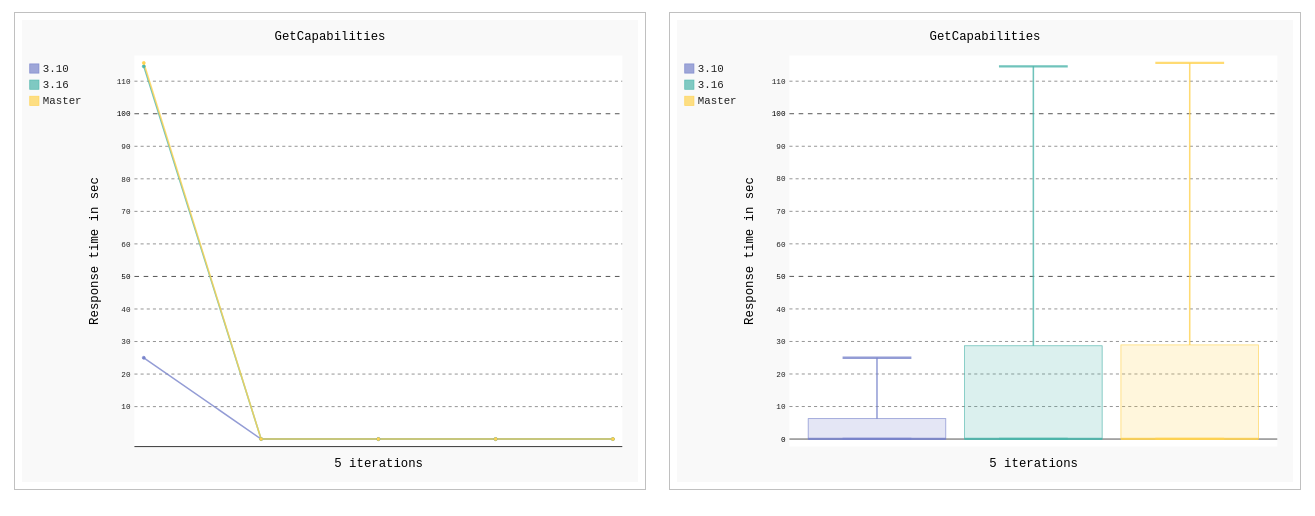Click the 3.16 upper whisker cap in box plot

point(1033,66)
